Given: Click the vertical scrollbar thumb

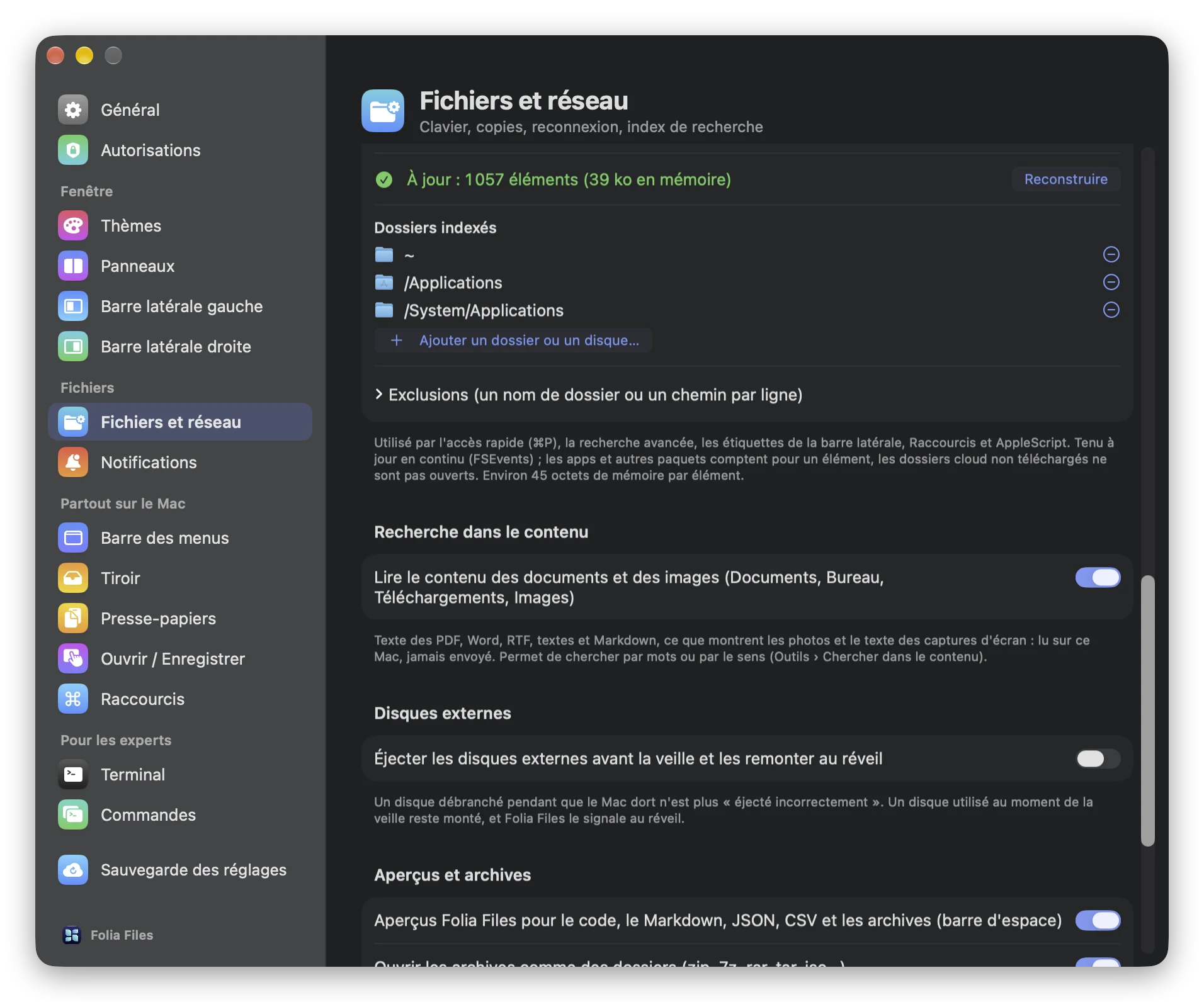Looking at the screenshot, I should [x=1148, y=711].
